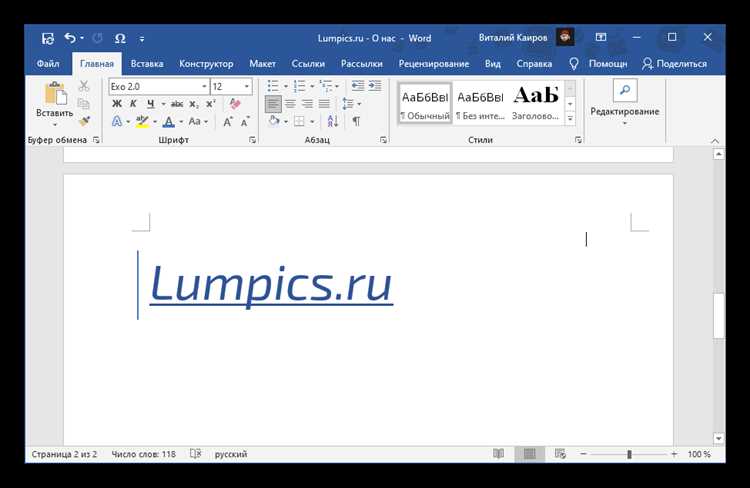Switch to the Вид tab

pos(493,64)
